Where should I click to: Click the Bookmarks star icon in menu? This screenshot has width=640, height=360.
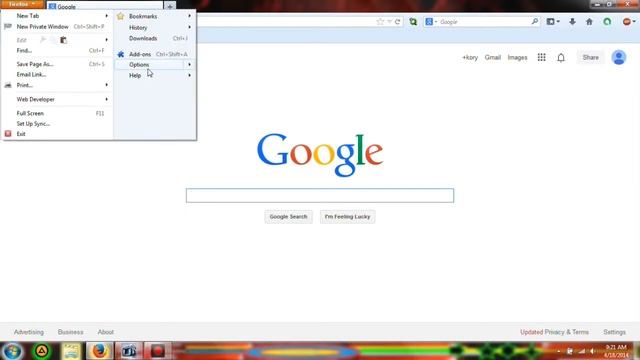point(120,16)
